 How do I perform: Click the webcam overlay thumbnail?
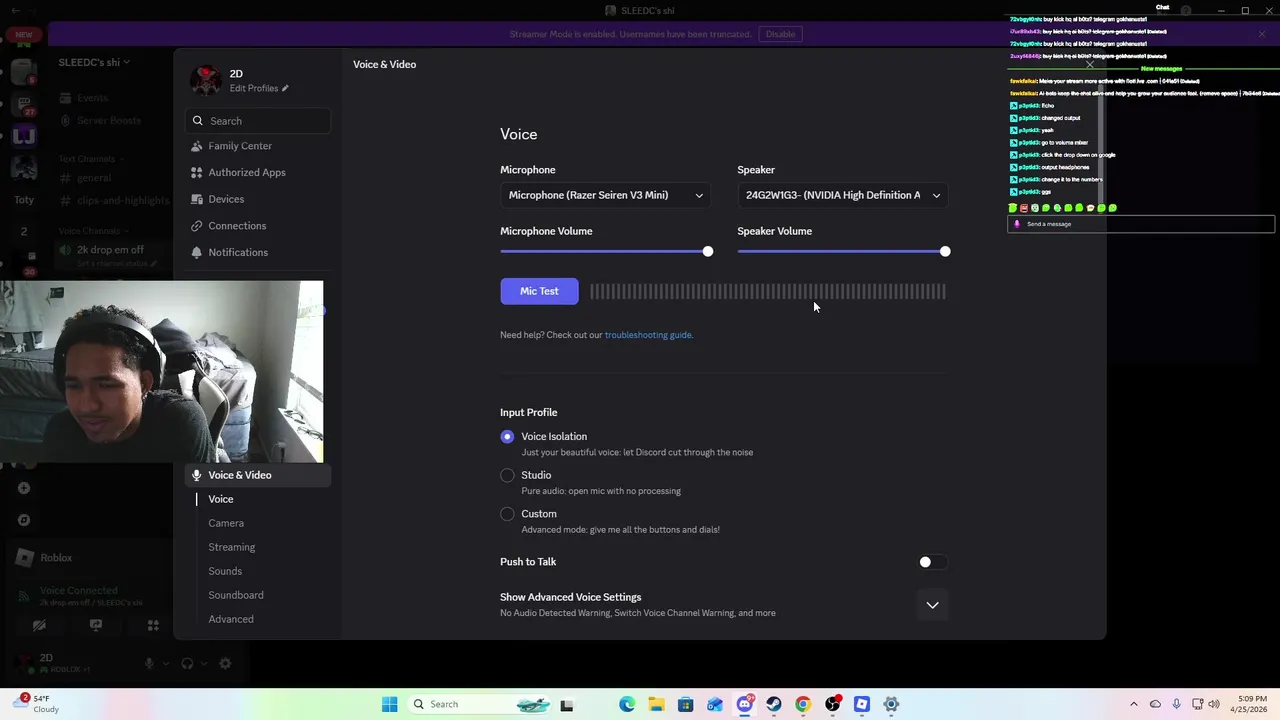161,371
